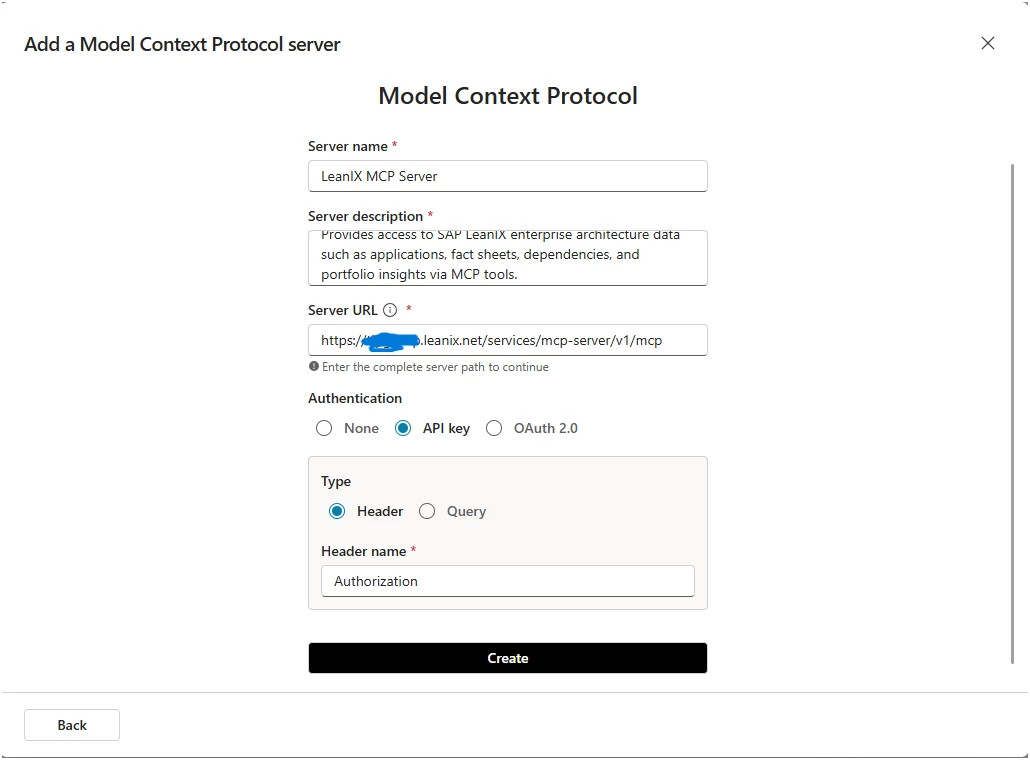The height and width of the screenshot is (760, 1030).
Task: Click the warning icon below Server URL field
Action: tap(314, 367)
